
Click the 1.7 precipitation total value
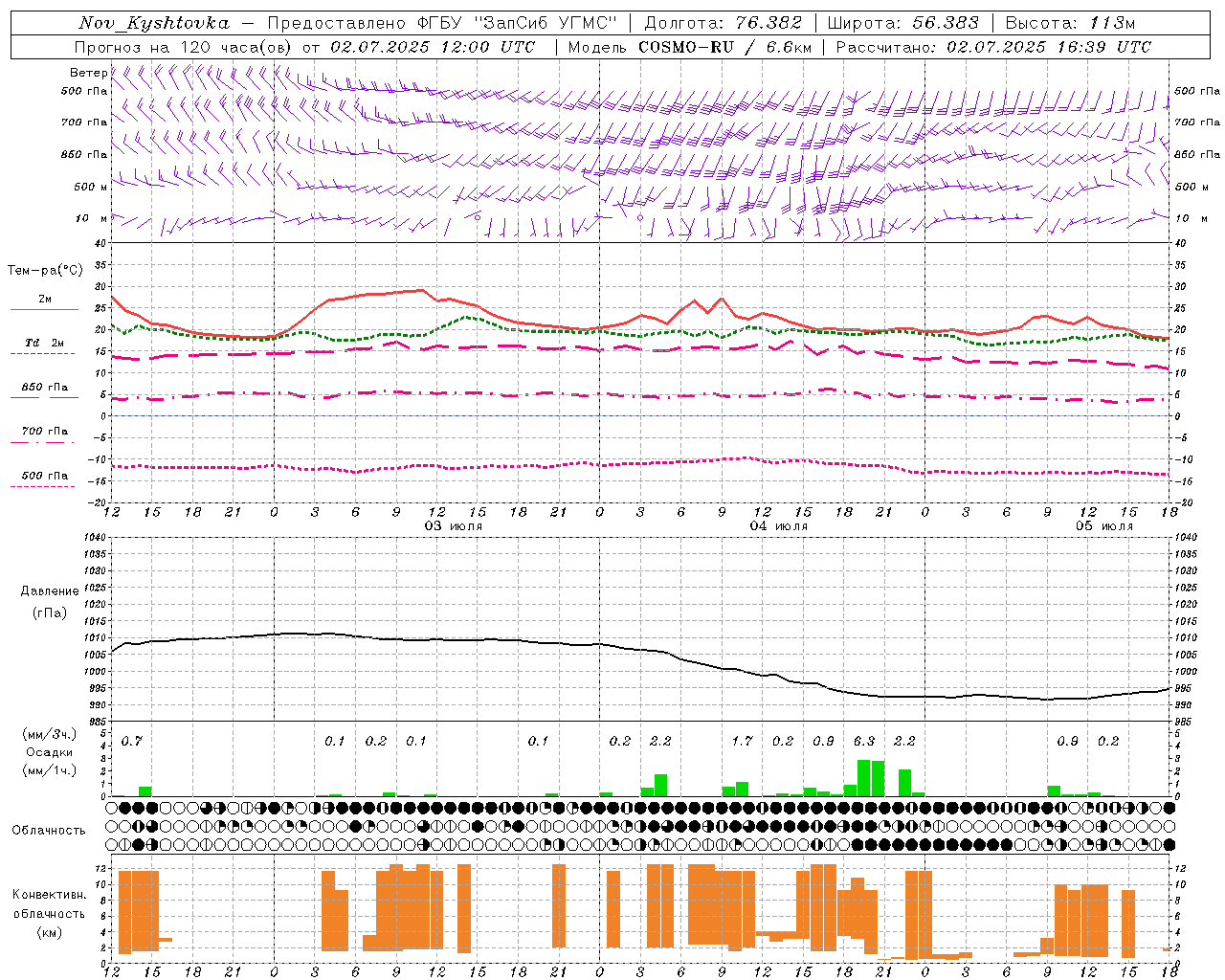tap(742, 741)
